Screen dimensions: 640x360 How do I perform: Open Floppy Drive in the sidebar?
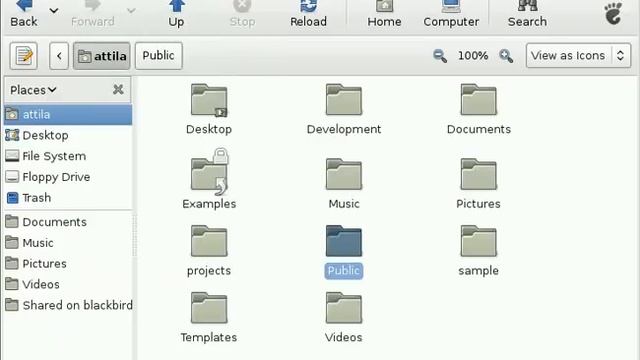68,177
